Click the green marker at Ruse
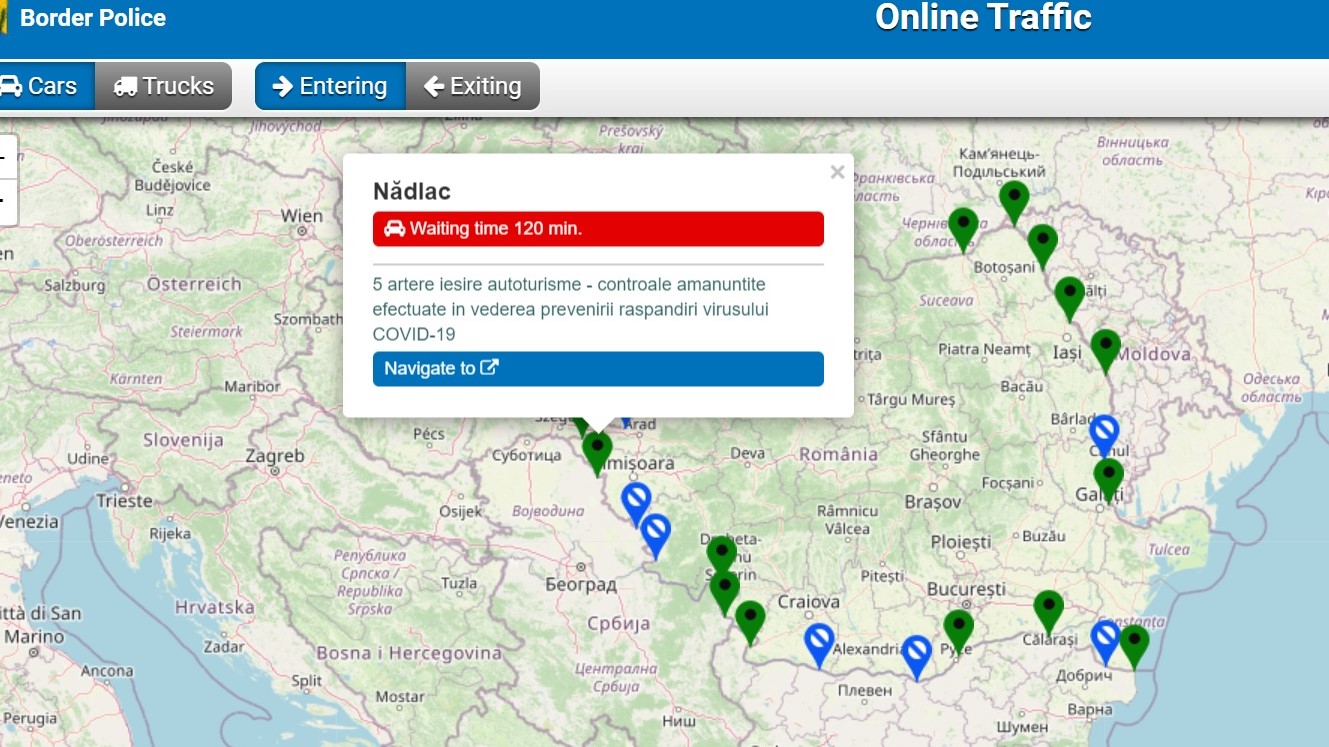This screenshot has width=1329, height=747. tap(958, 628)
